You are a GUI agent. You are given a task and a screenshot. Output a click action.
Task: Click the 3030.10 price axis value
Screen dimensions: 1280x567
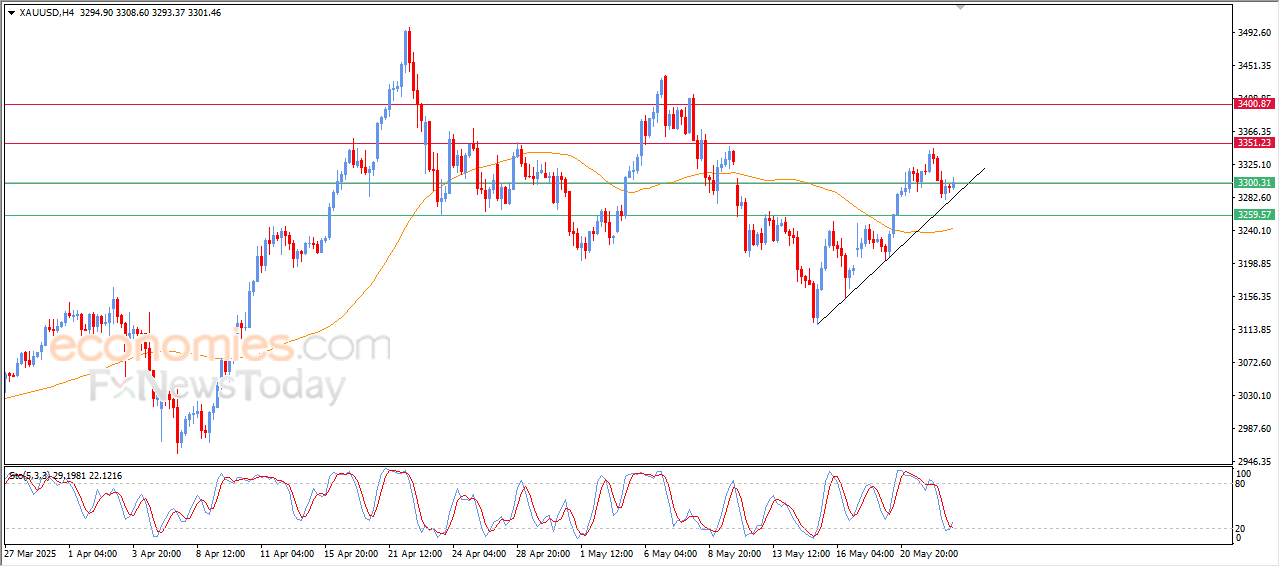click(1254, 396)
